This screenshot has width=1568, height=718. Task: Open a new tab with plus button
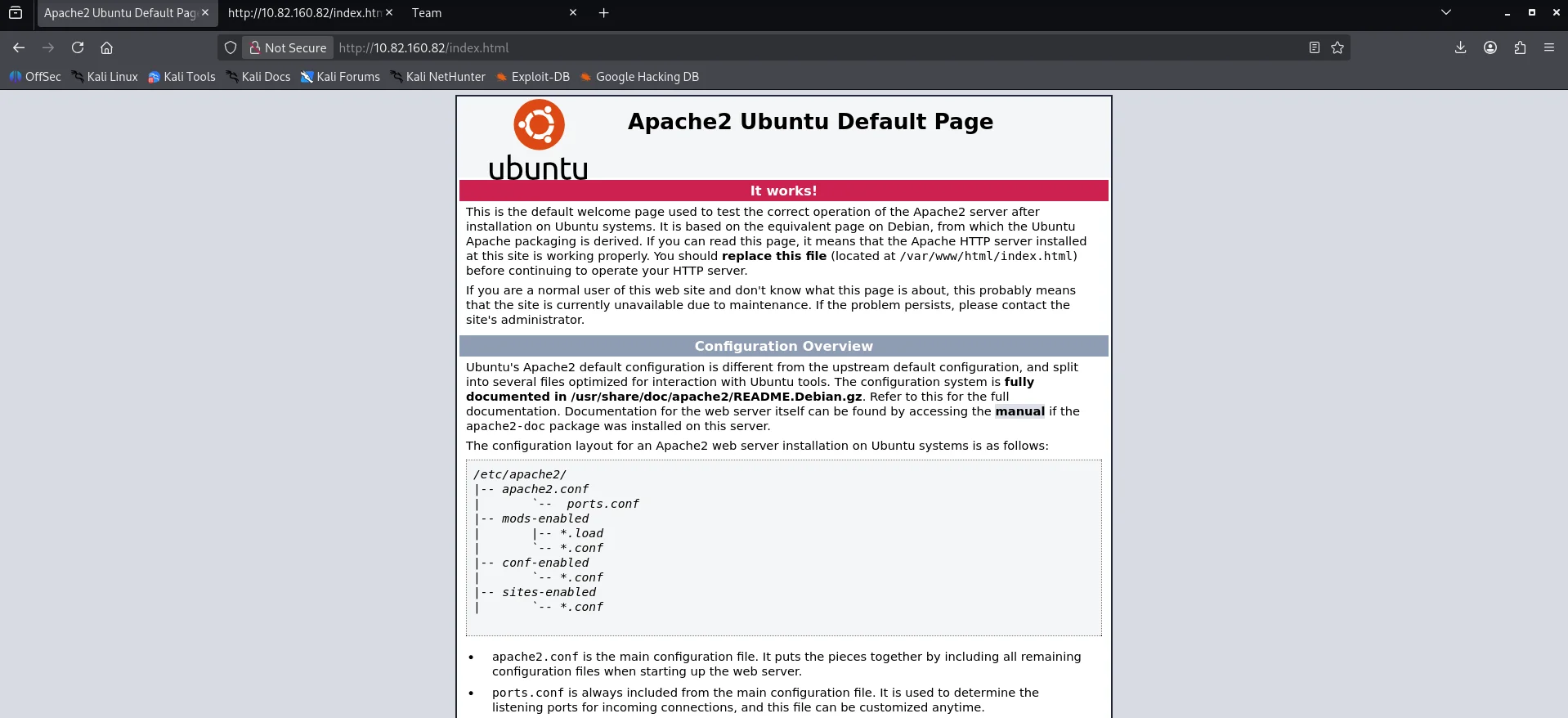[x=603, y=13]
